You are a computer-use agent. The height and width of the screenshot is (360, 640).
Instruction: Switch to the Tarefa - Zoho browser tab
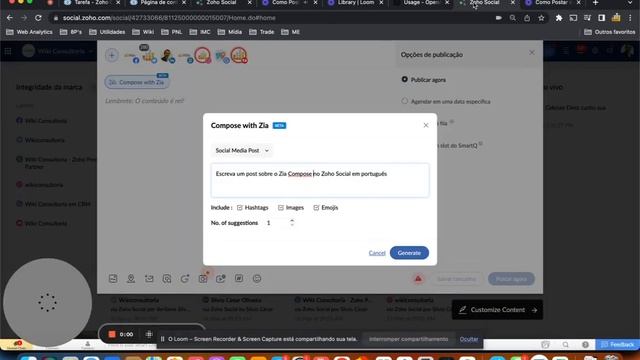91,3
